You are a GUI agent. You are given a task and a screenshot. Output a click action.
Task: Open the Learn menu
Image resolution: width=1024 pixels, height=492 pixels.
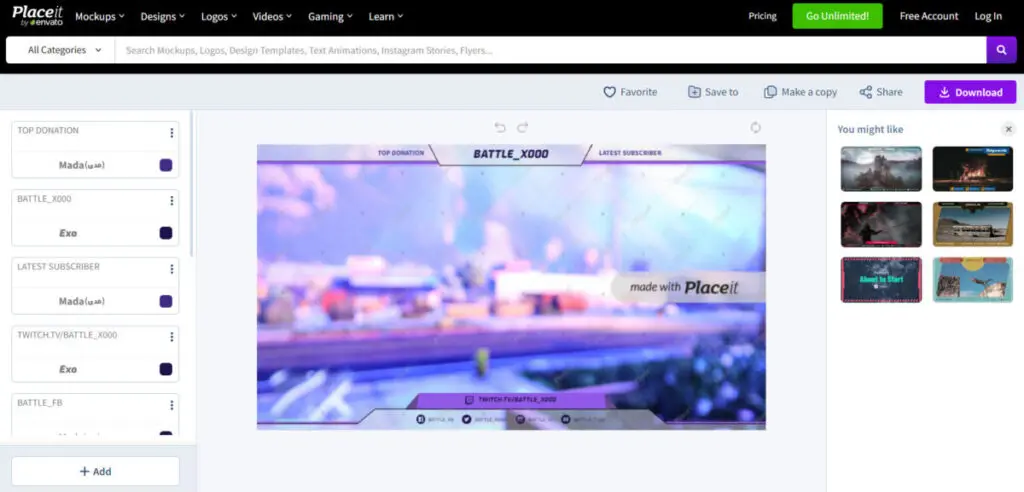pos(386,16)
